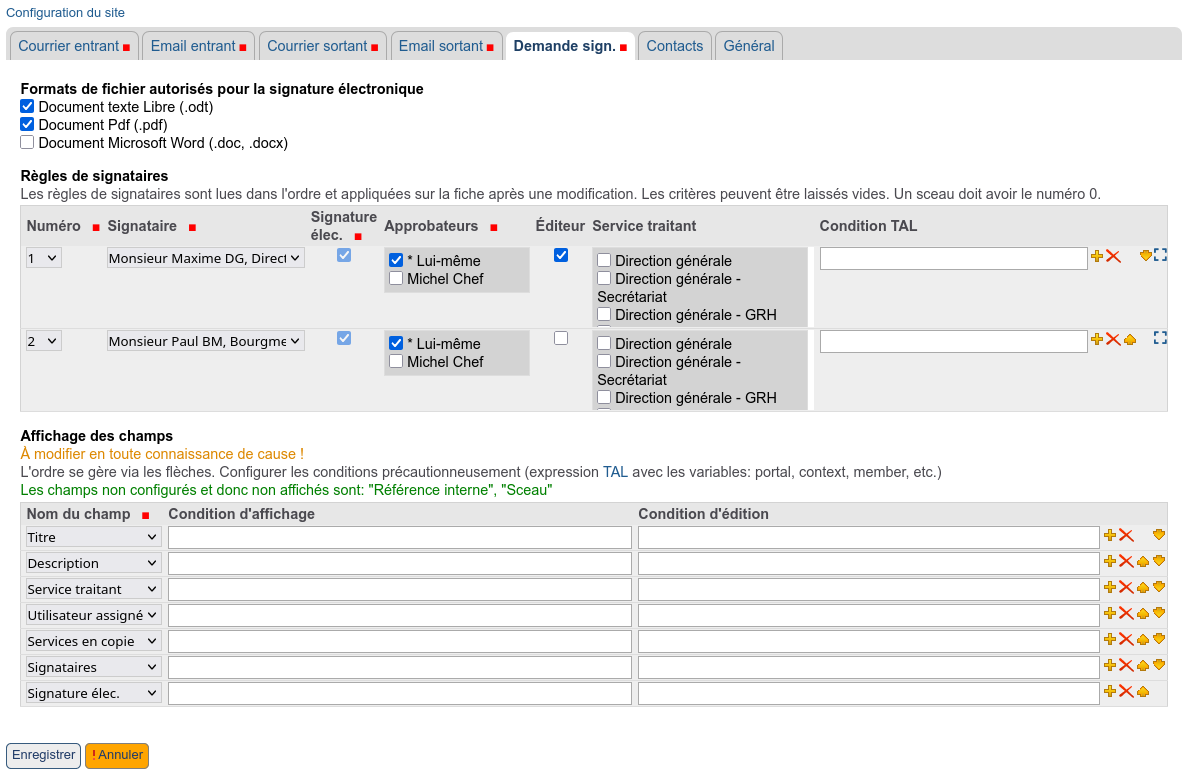
Task: Open the Service traitant field name dropdown
Action: [94, 589]
